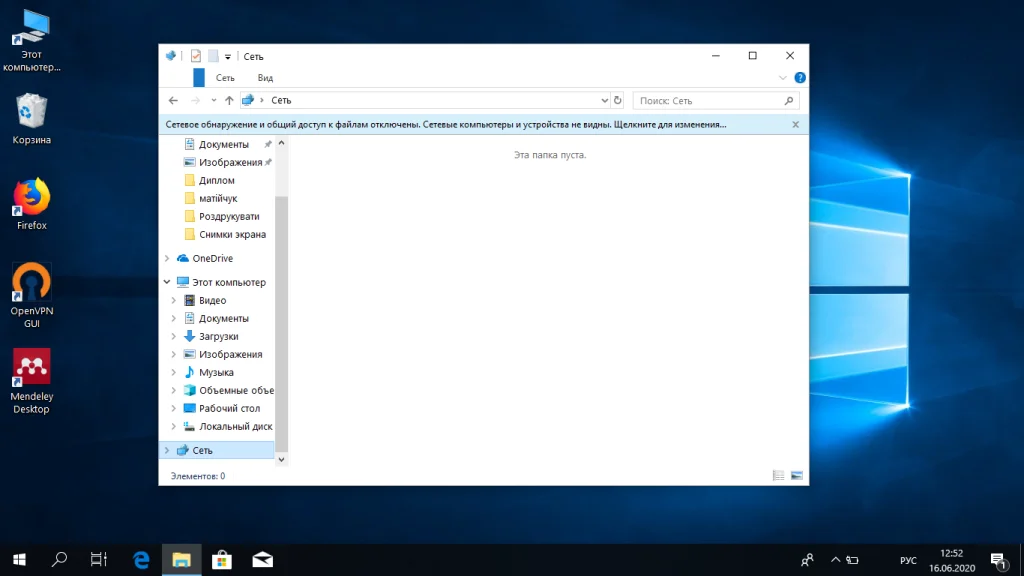Open the Сеть ribbon tab
This screenshot has height=576, width=1024.
pyautogui.click(x=225, y=78)
